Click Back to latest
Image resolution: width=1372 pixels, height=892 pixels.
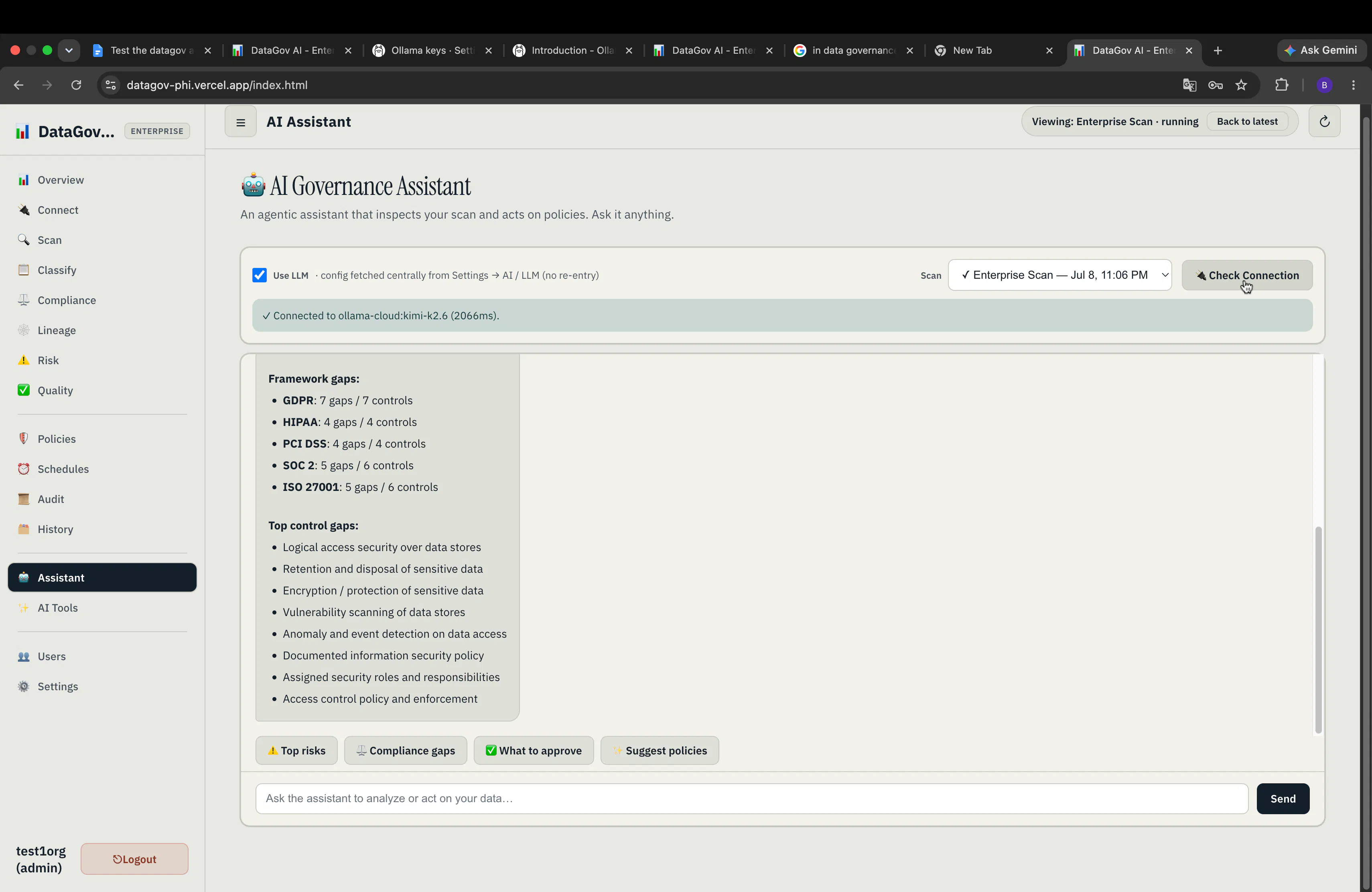pos(1247,122)
